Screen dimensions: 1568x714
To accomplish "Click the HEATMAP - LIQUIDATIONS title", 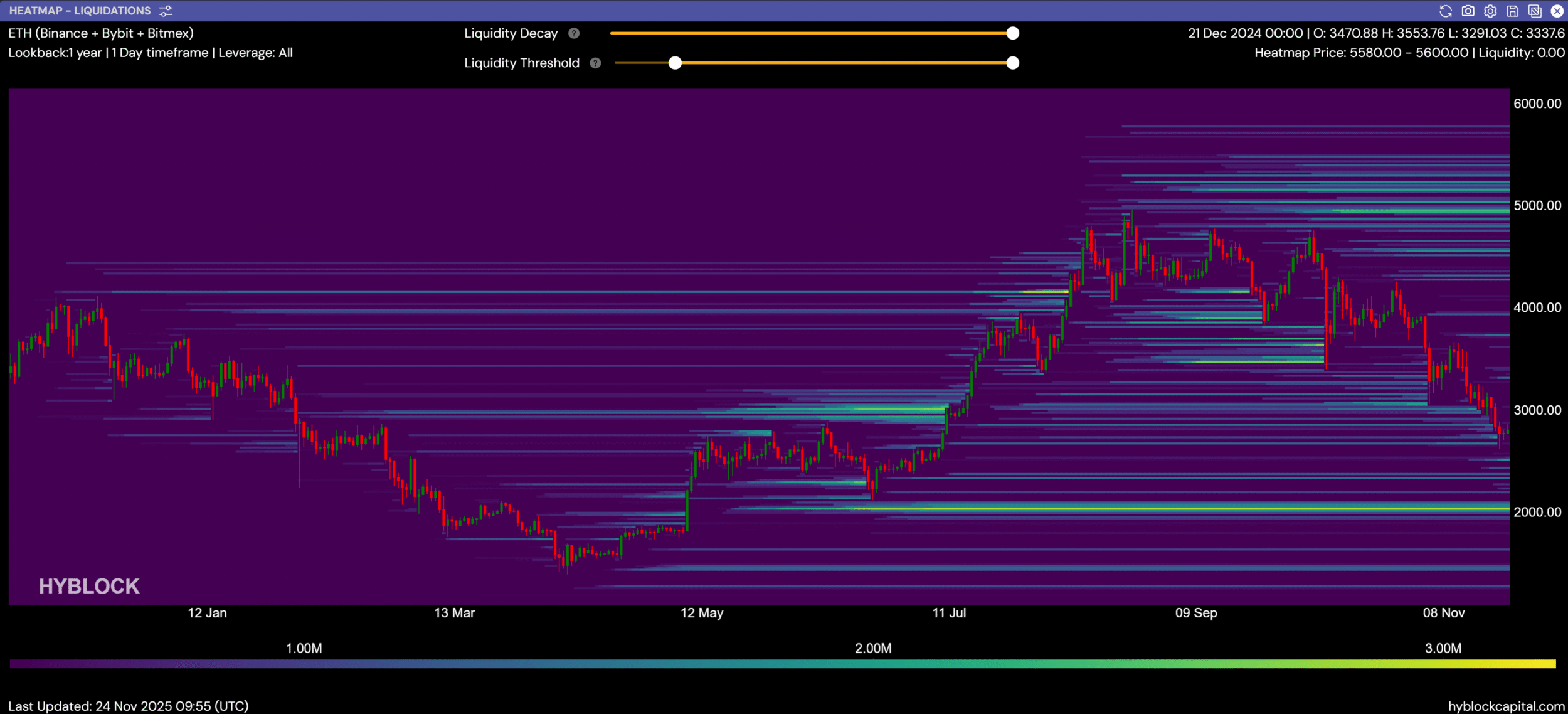I will click(x=80, y=11).
